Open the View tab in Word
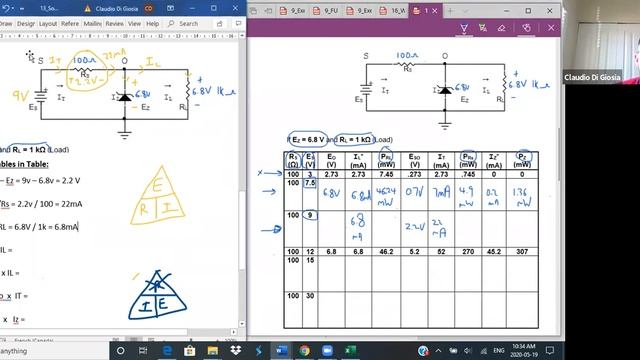The image size is (640, 360). pyautogui.click(x=134, y=24)
